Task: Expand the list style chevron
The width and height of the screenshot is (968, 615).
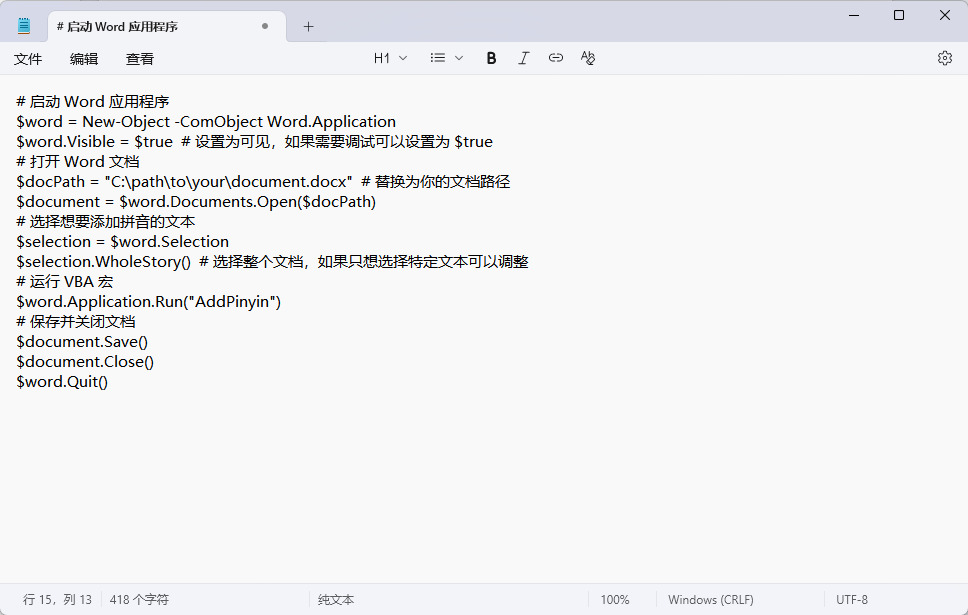Action: 459,58
